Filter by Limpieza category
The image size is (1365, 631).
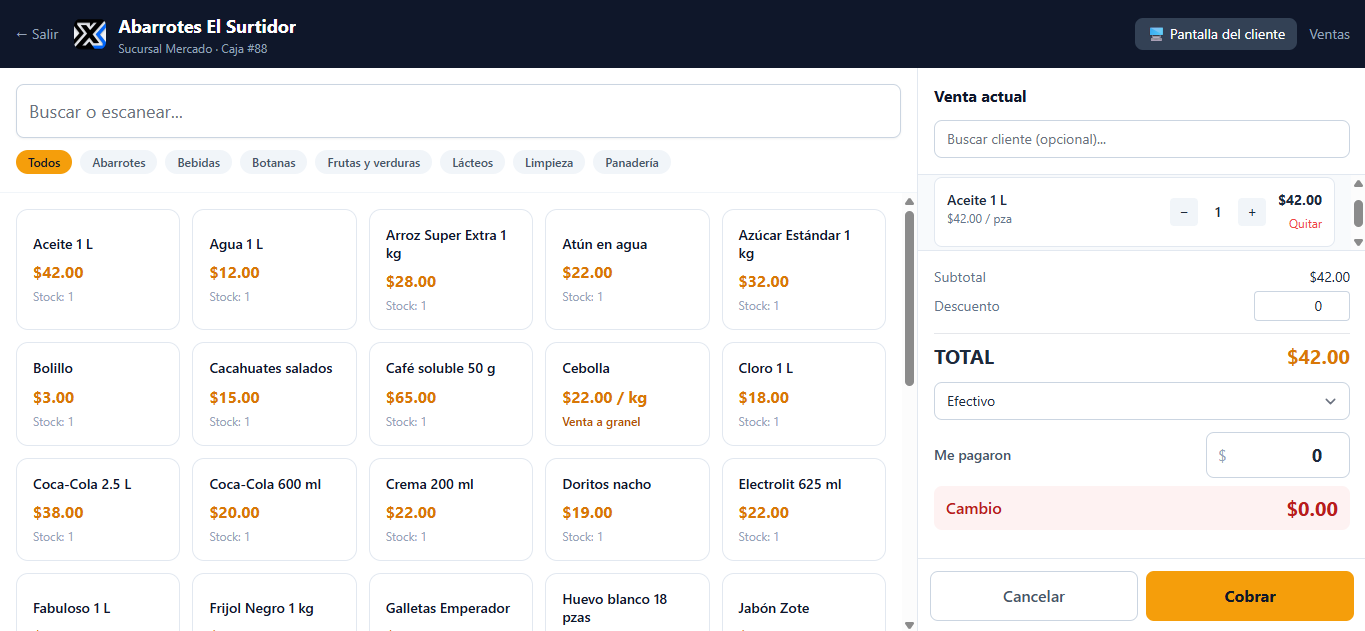pyautogui.click(x=549, y=162)
